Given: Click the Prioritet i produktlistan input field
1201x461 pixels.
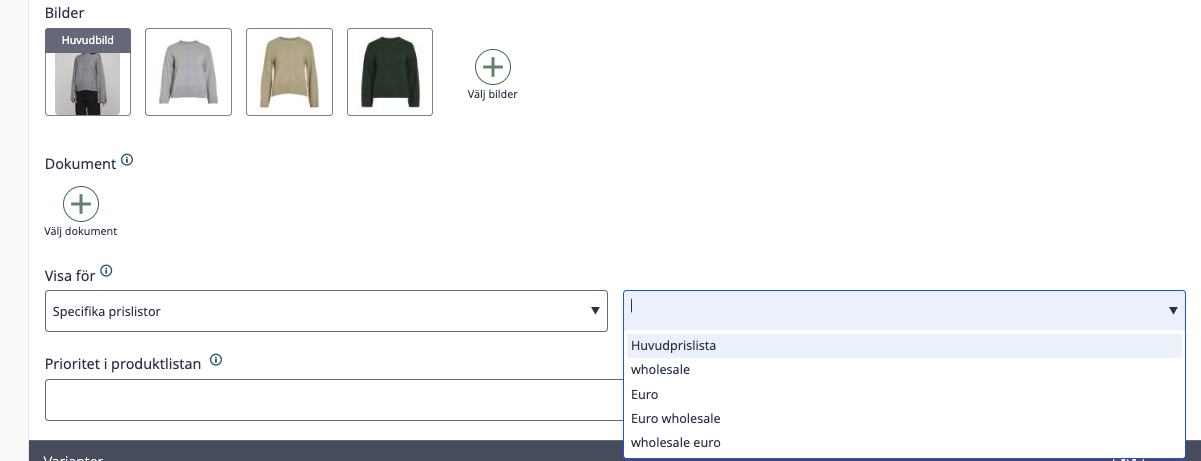Looking at the screenshot, I should point(334,400).
